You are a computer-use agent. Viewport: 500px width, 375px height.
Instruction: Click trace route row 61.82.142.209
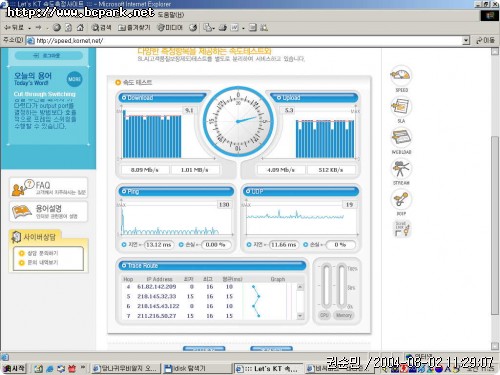coord(207,287)
